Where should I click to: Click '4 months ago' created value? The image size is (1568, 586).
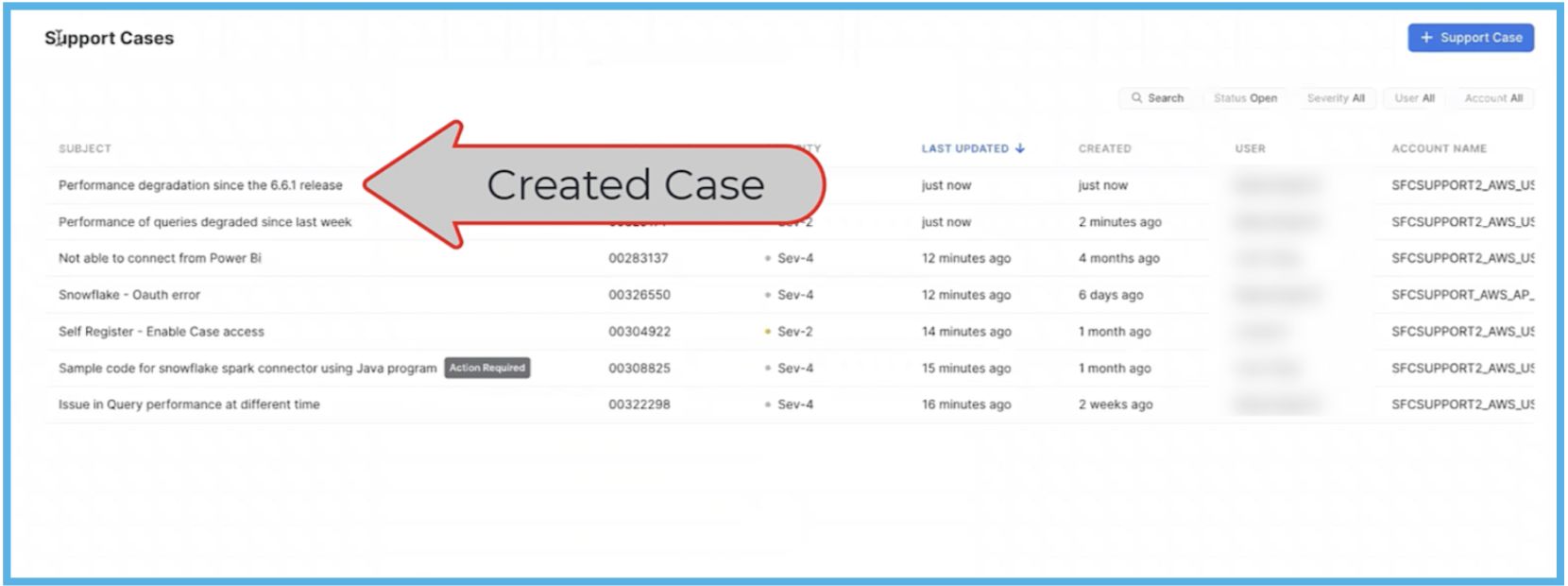point(1119,258)
